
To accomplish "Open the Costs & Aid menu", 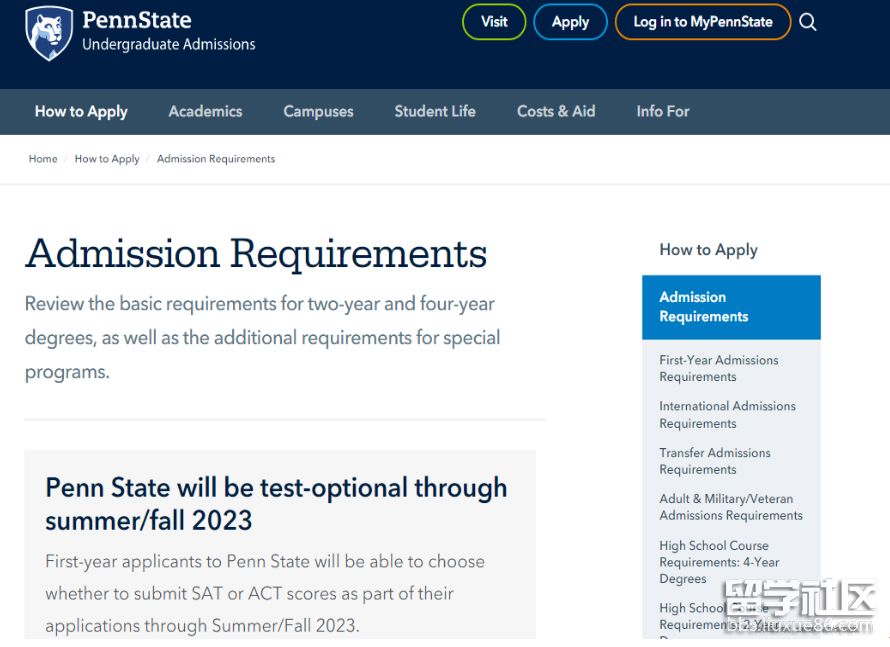I will (x=556, y=111).
